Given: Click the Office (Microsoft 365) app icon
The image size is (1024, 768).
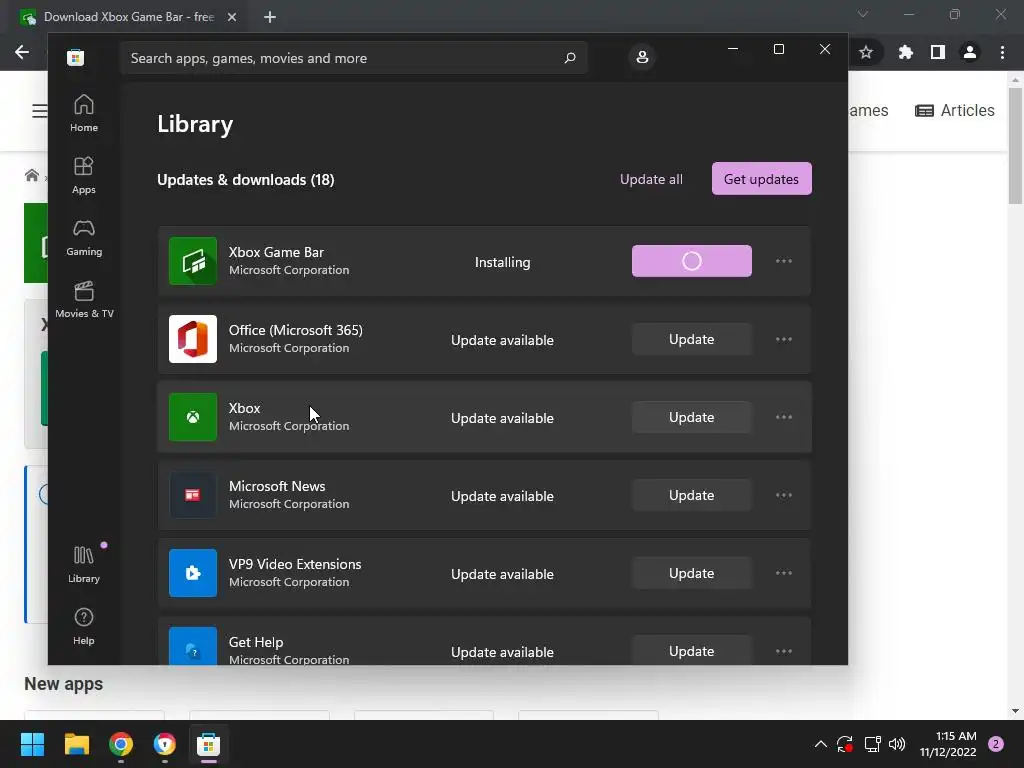Looking at the screenshot, I should click(193, 339).
